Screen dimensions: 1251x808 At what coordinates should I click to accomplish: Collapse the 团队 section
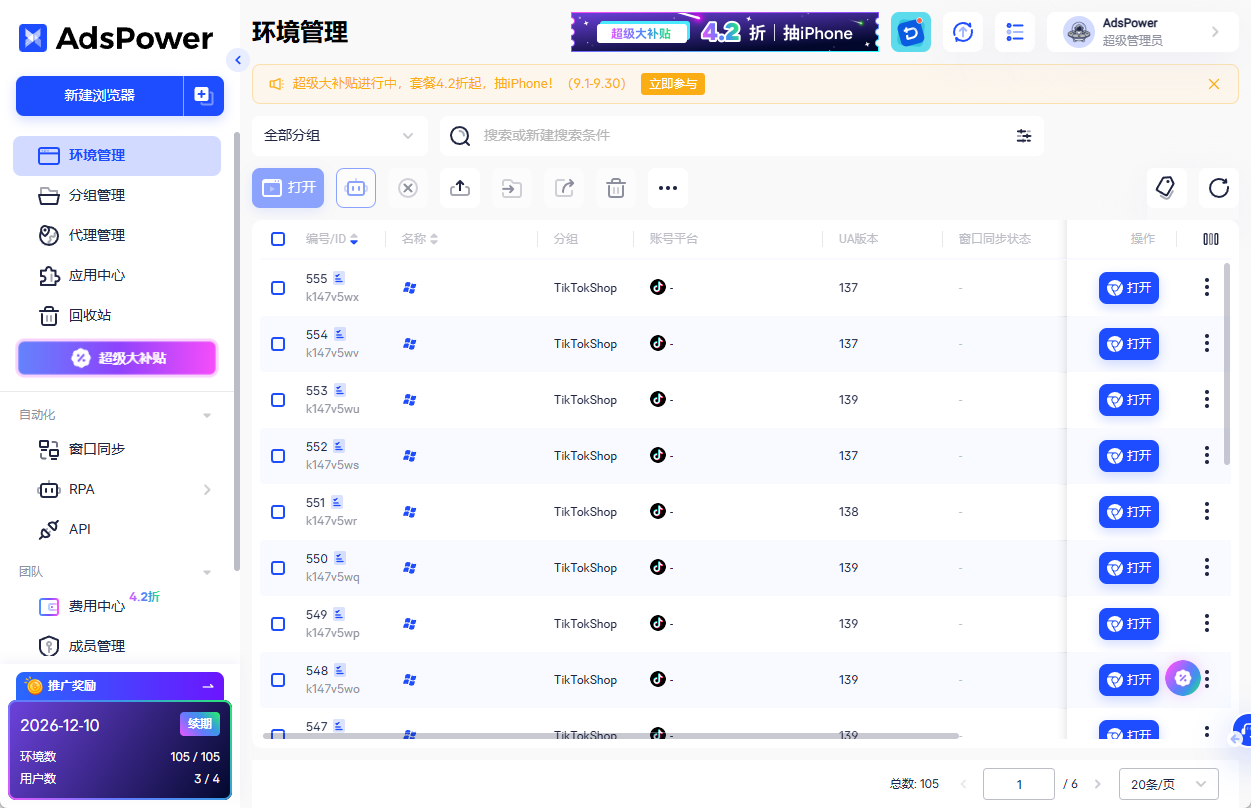(x=207, y=572)
